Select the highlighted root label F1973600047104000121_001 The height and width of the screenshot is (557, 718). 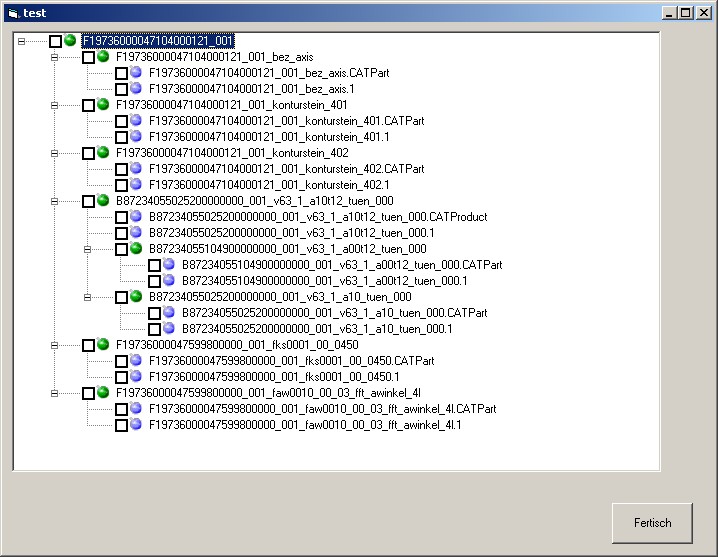158,41
